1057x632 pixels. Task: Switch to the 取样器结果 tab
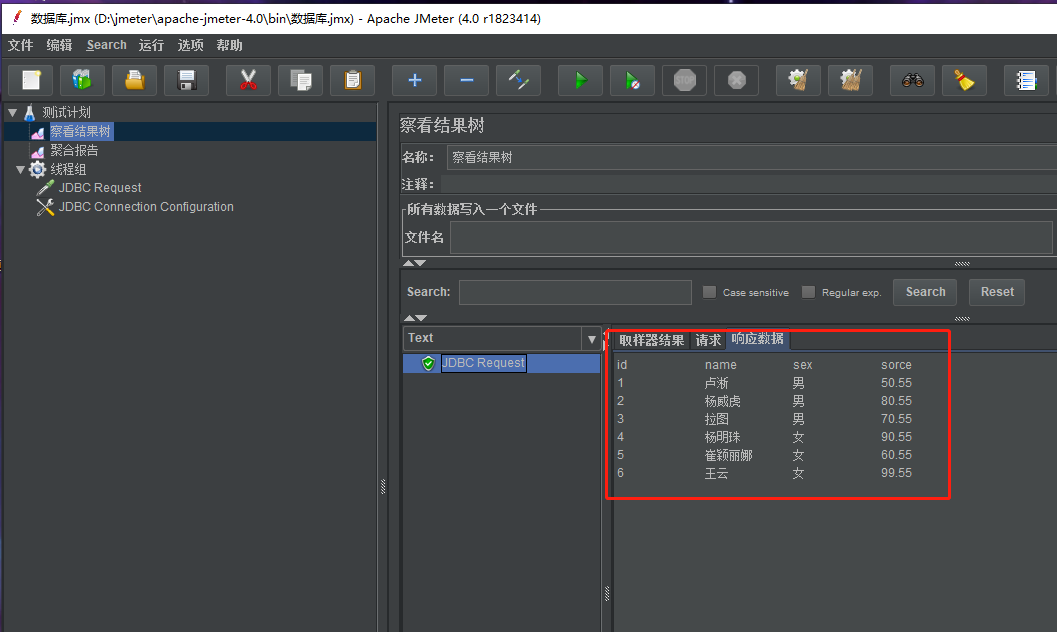[x=651, y=340]
